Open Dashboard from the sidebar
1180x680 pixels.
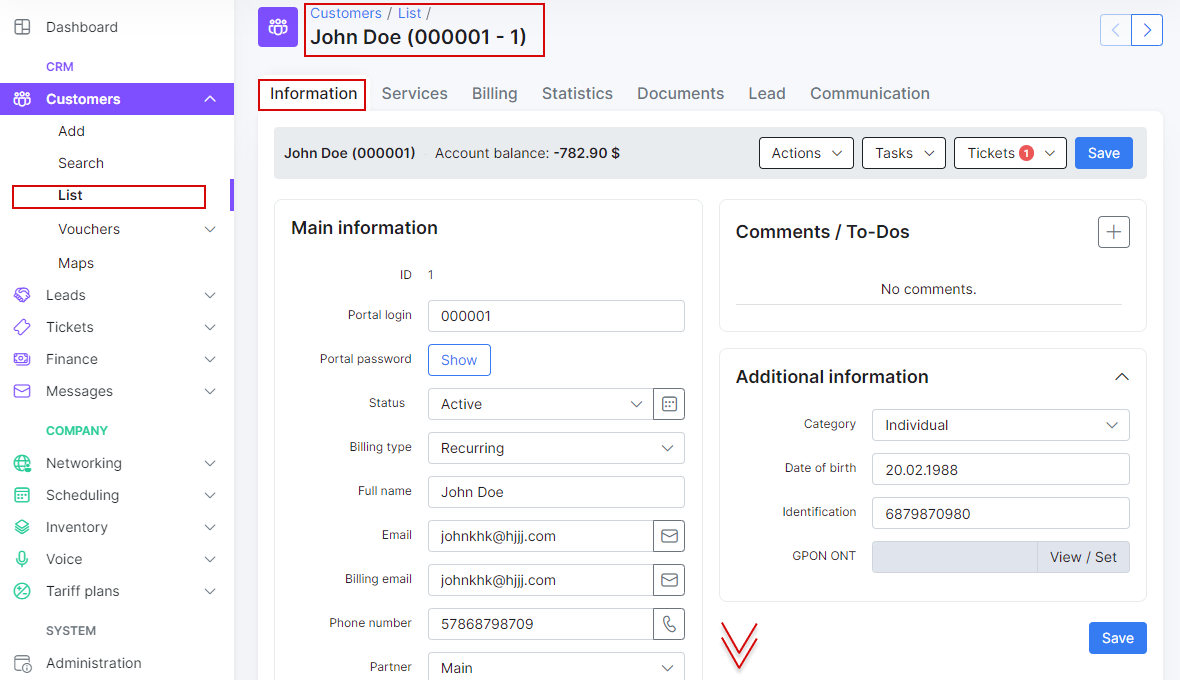click(81, 27)
